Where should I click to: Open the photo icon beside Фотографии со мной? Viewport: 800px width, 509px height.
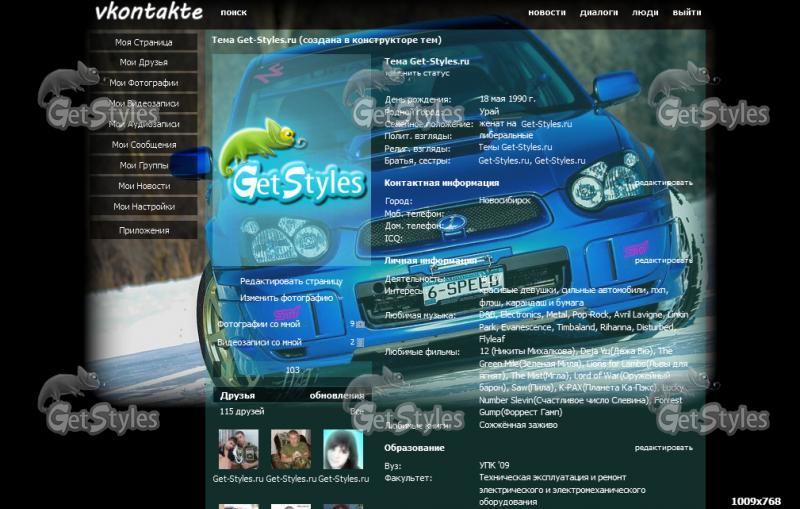360,324
